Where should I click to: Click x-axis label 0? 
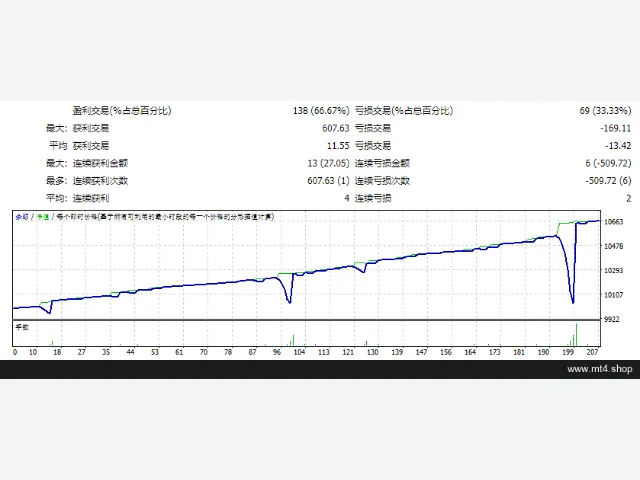[15, 352]
